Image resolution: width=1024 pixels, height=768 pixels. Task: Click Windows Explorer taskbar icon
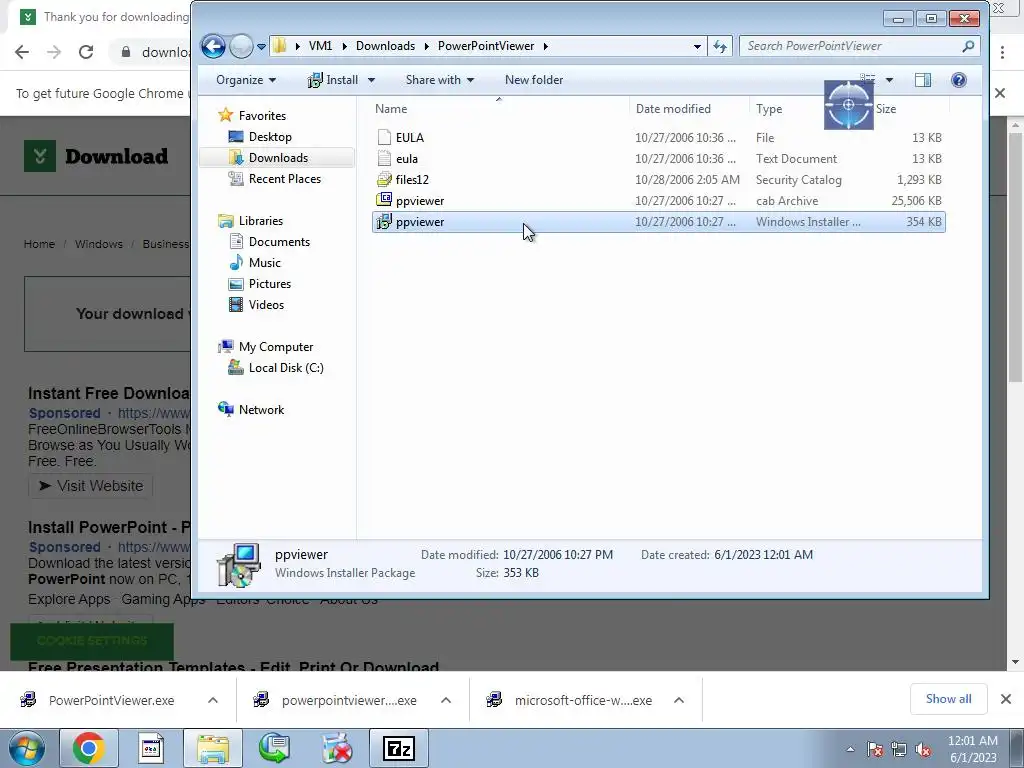point(213,748)
